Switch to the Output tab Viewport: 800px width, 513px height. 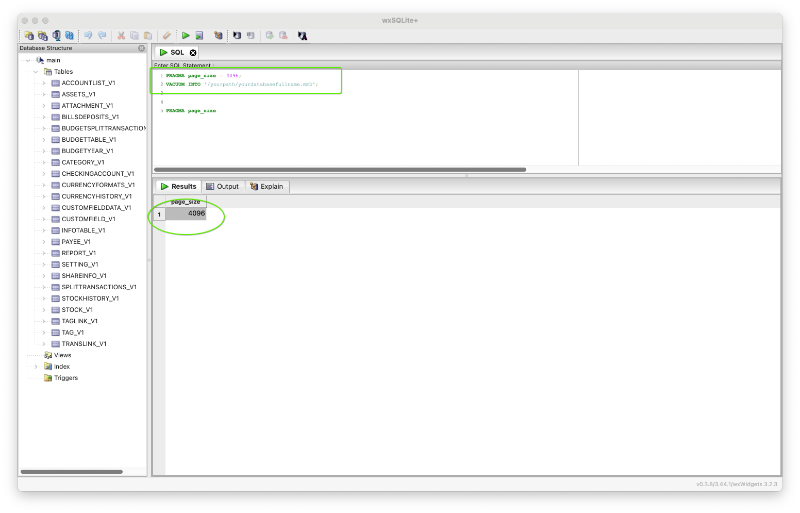pyautogui.click(x=222, y=186)
